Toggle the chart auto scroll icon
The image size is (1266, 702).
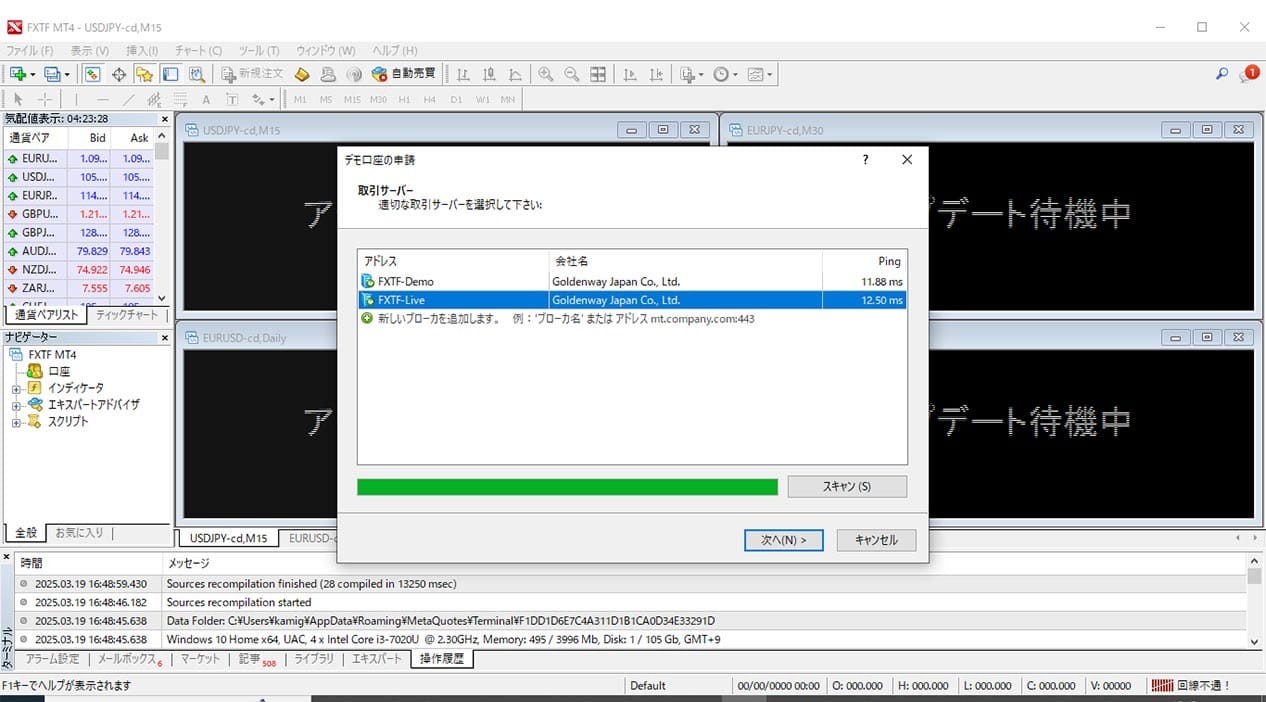(630, 74)
